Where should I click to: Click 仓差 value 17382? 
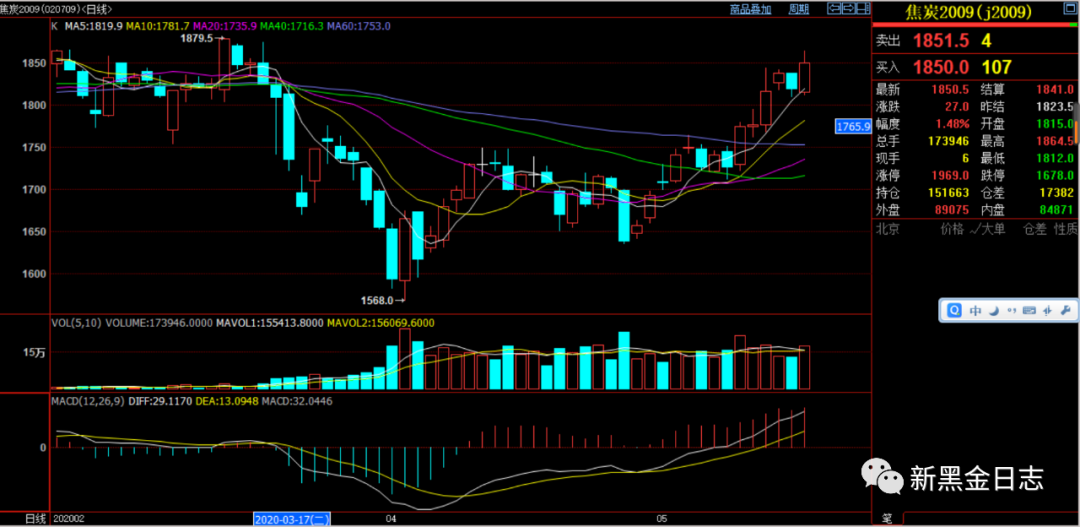pyautogui.click(x=1059, y=192)
